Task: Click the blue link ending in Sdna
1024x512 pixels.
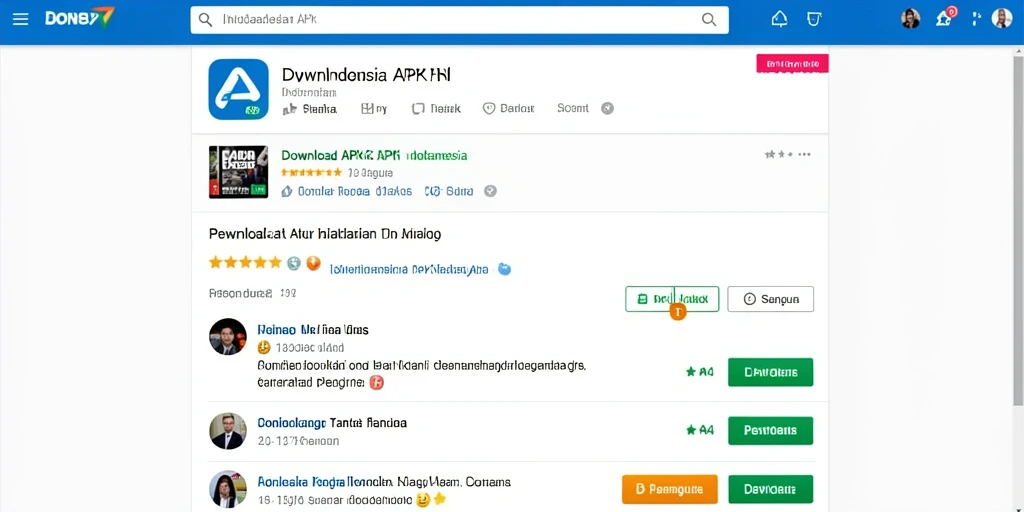Action: pyautogui.click(x=449, y=191)
